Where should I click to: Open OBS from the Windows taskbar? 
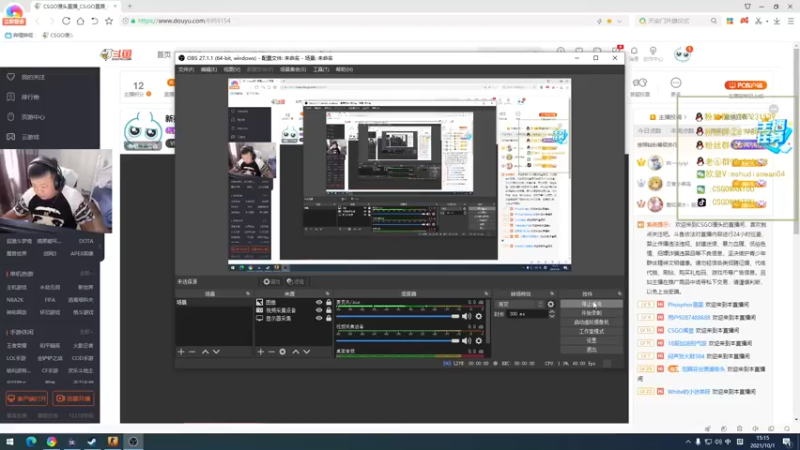[x=133, y=441]
